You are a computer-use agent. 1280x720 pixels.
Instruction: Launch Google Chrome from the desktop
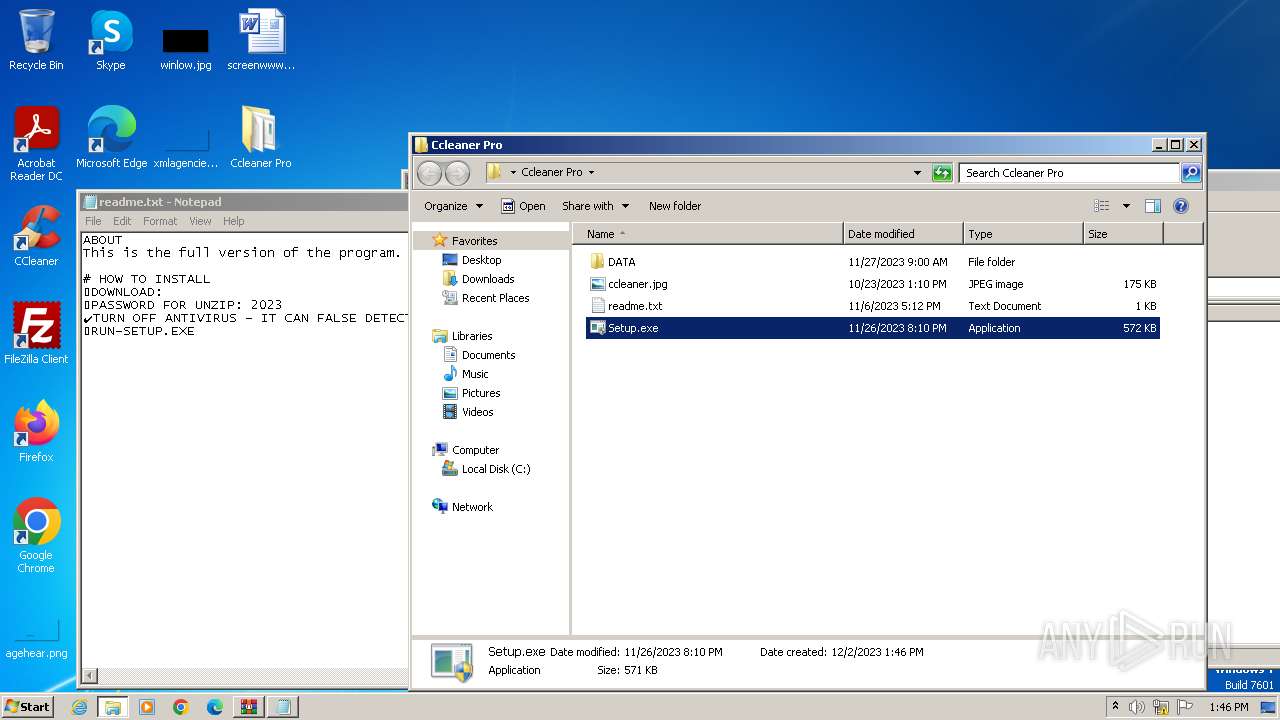click(36, 536)
